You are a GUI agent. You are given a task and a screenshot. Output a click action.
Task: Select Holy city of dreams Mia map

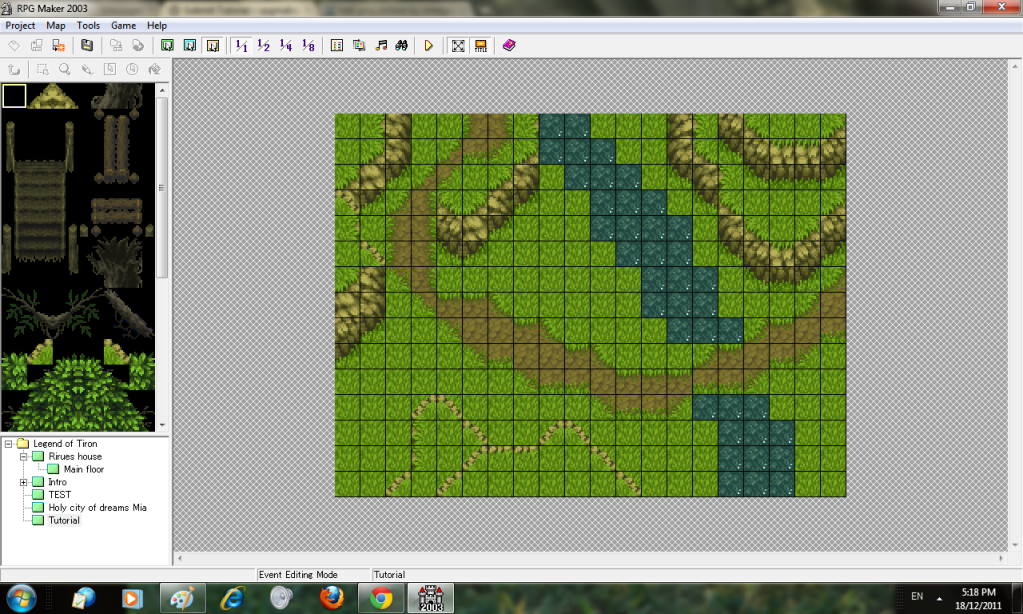coord(97,508)
